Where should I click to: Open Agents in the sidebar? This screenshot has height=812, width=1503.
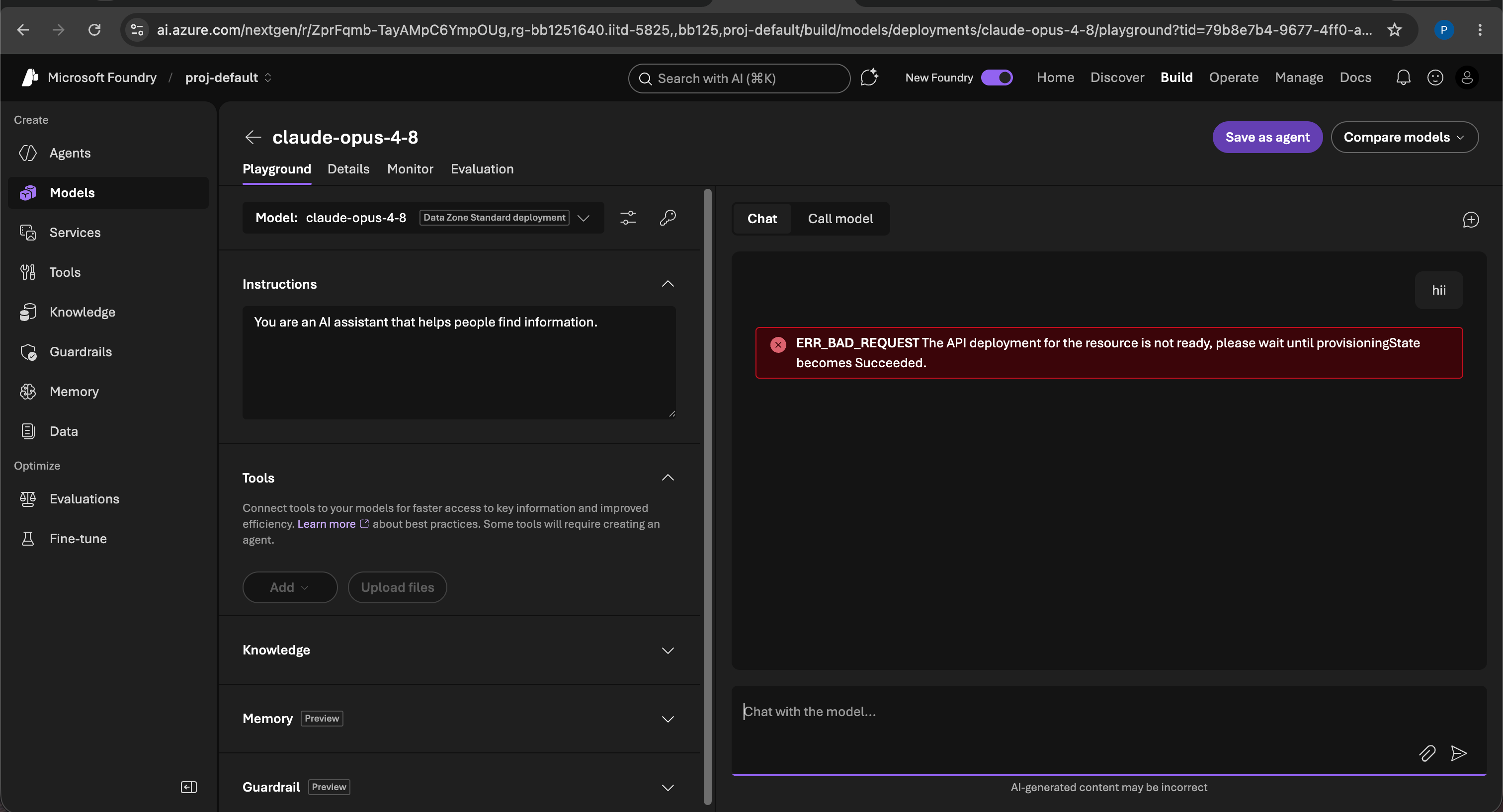point(108,153)
